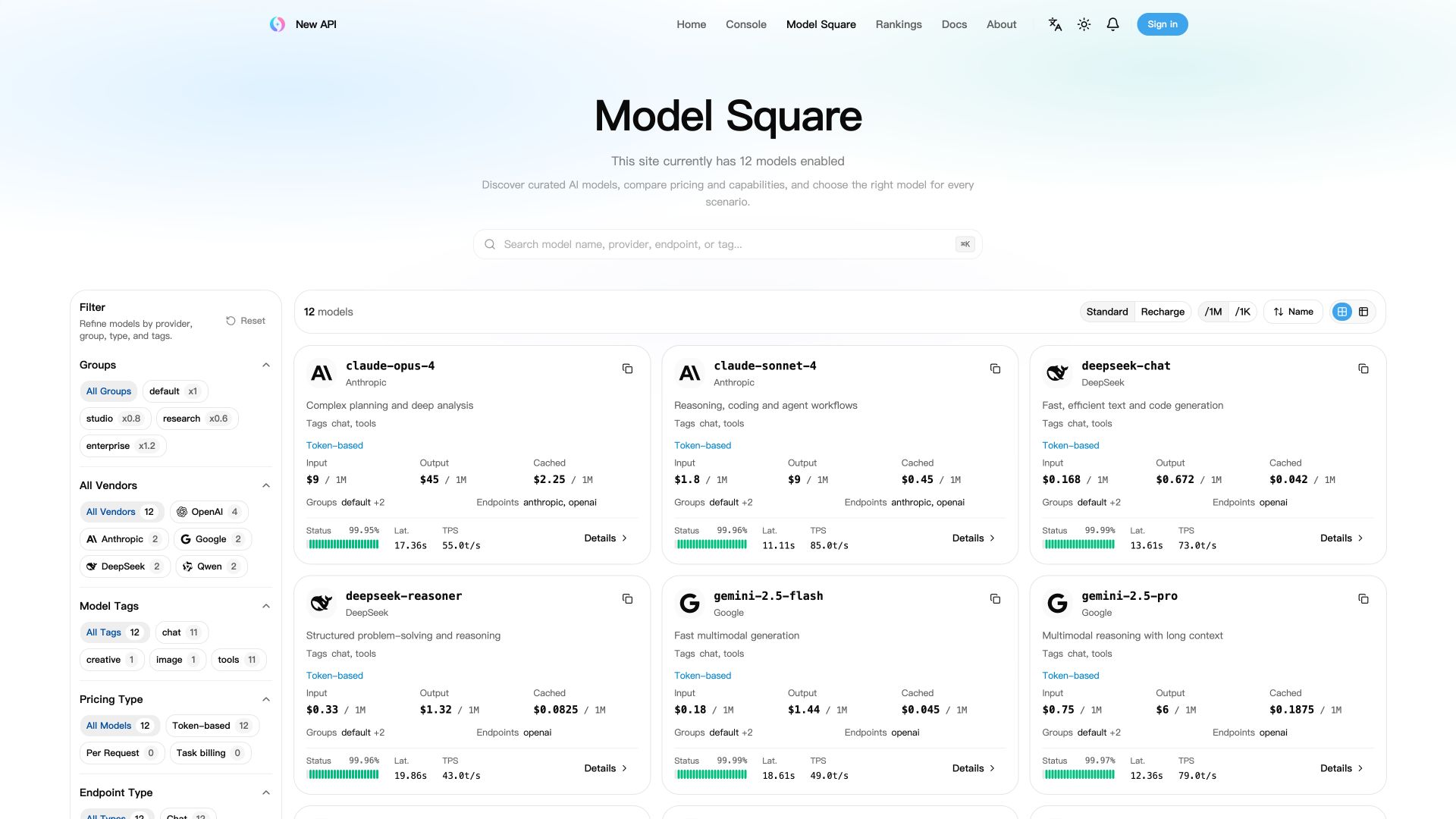
Task: Filter vendors by OpenAI
Action: pos(209,512)
